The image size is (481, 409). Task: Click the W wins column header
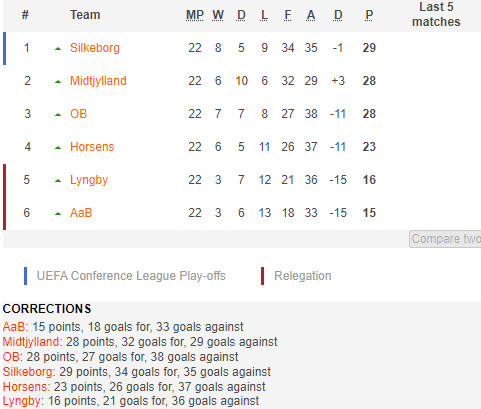pos(218,15)
